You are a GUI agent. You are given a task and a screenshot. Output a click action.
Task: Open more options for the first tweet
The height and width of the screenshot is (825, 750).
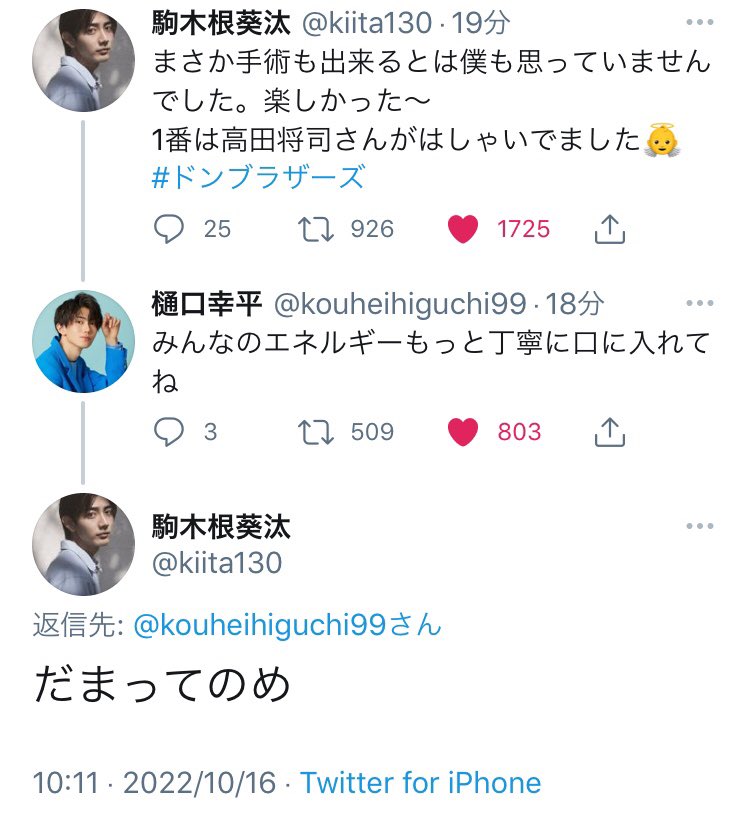[700, 22]
